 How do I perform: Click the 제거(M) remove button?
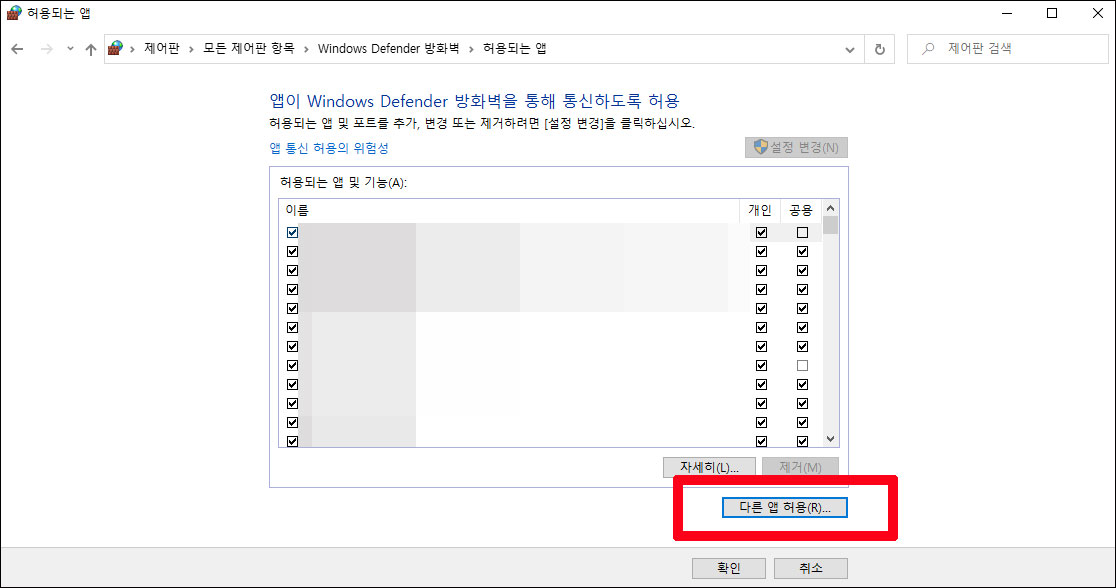(x=801, y=467)
